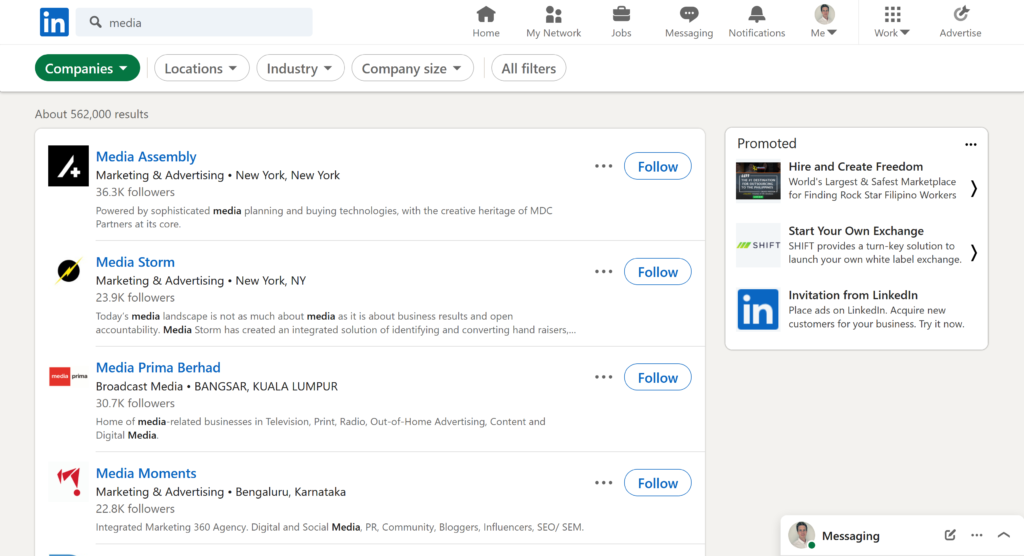
Task: Expand the Messaging panel chevron
Action: point(1004,535)
